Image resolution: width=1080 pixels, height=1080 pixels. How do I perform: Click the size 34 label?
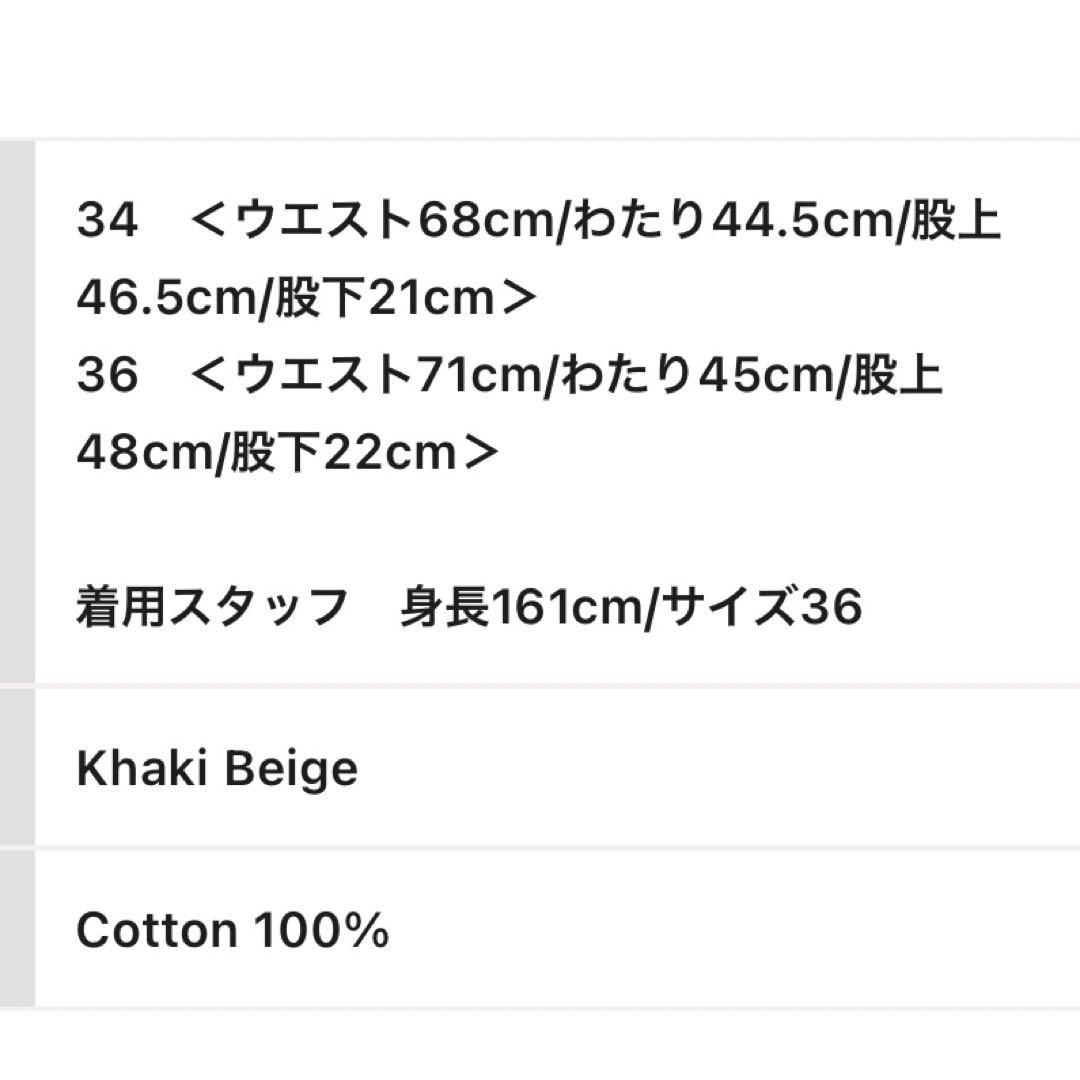106,221
